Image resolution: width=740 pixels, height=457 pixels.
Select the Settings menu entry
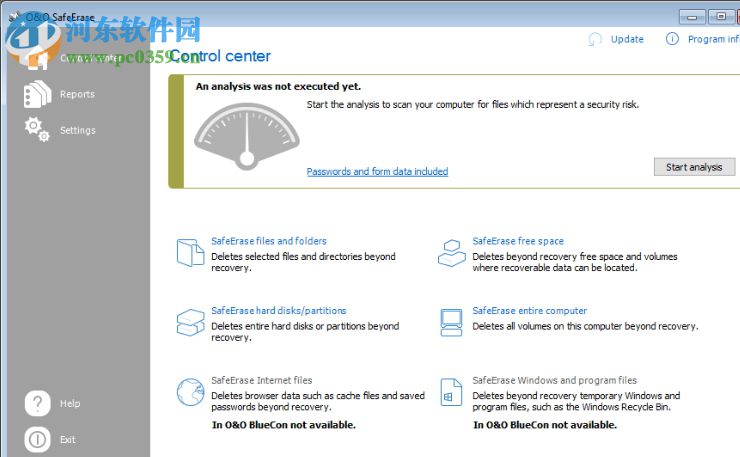[x=77, y=130]
